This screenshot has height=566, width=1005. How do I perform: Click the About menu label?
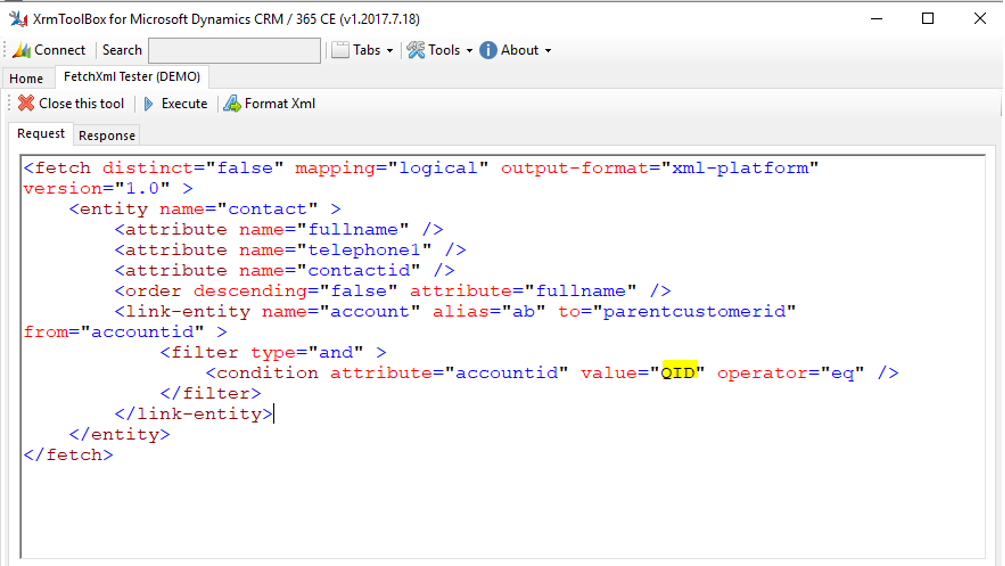click(520, 50)
